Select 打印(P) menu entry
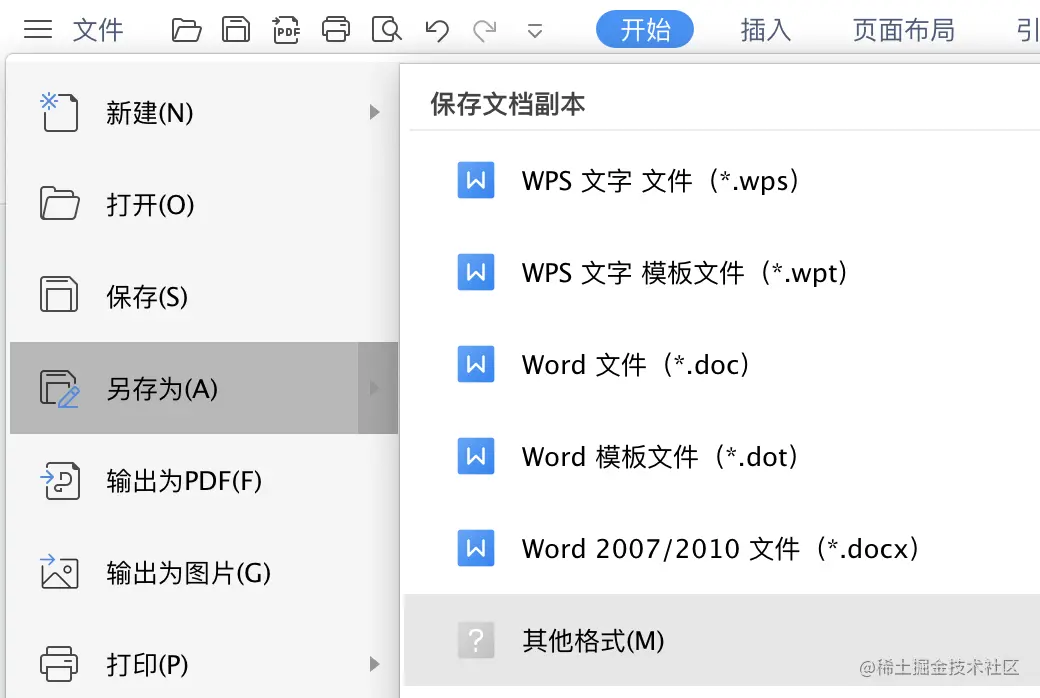Viewport: 1040px width, 698px height. click(x=204, y=663)
